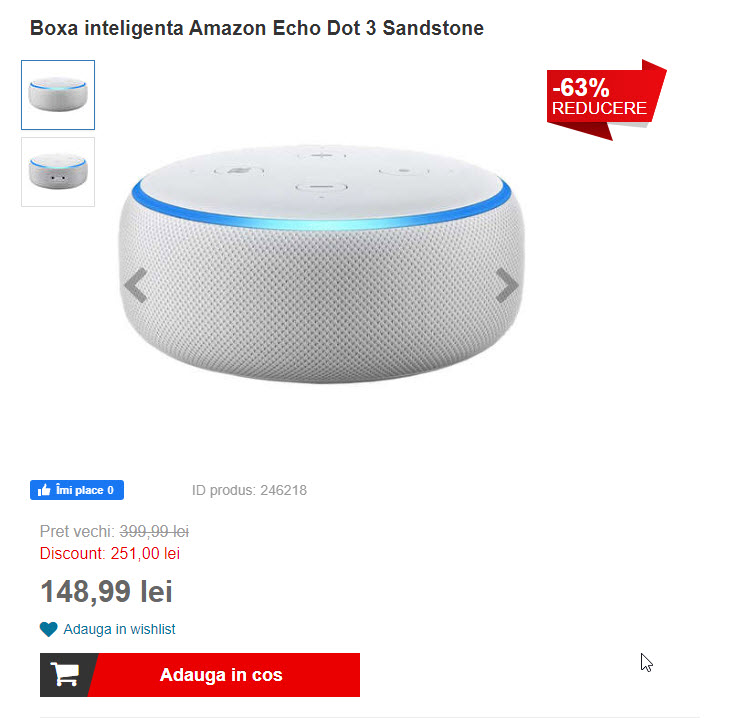
Task: Click the red Discount 251,00 lei text
Action: tap(110, 553)
